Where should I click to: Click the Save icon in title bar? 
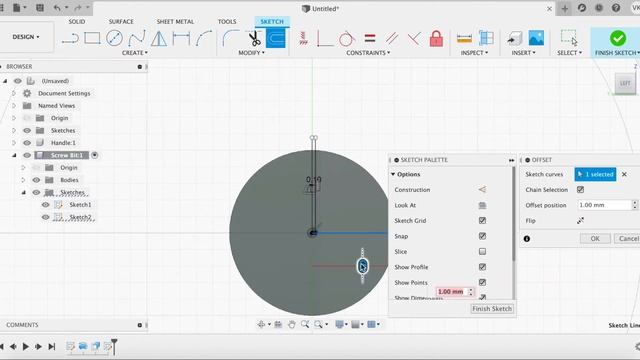pos(40,8)
